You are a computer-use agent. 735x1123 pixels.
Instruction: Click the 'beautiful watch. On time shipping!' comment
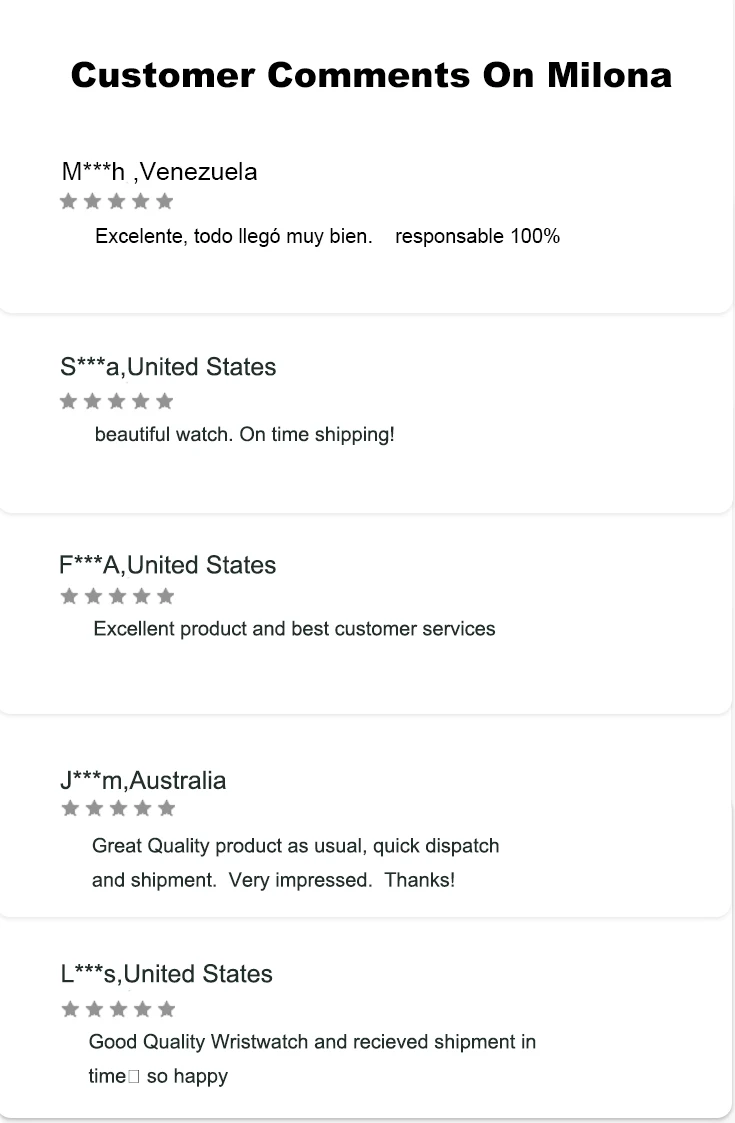click(x=245, y=435)
